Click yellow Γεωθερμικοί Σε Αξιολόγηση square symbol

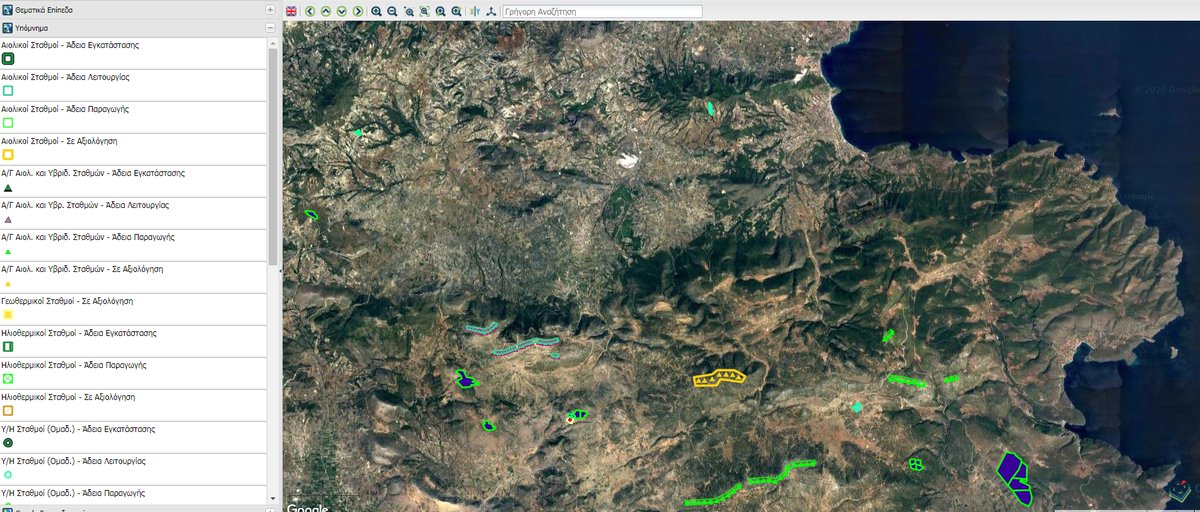(8, 315)
